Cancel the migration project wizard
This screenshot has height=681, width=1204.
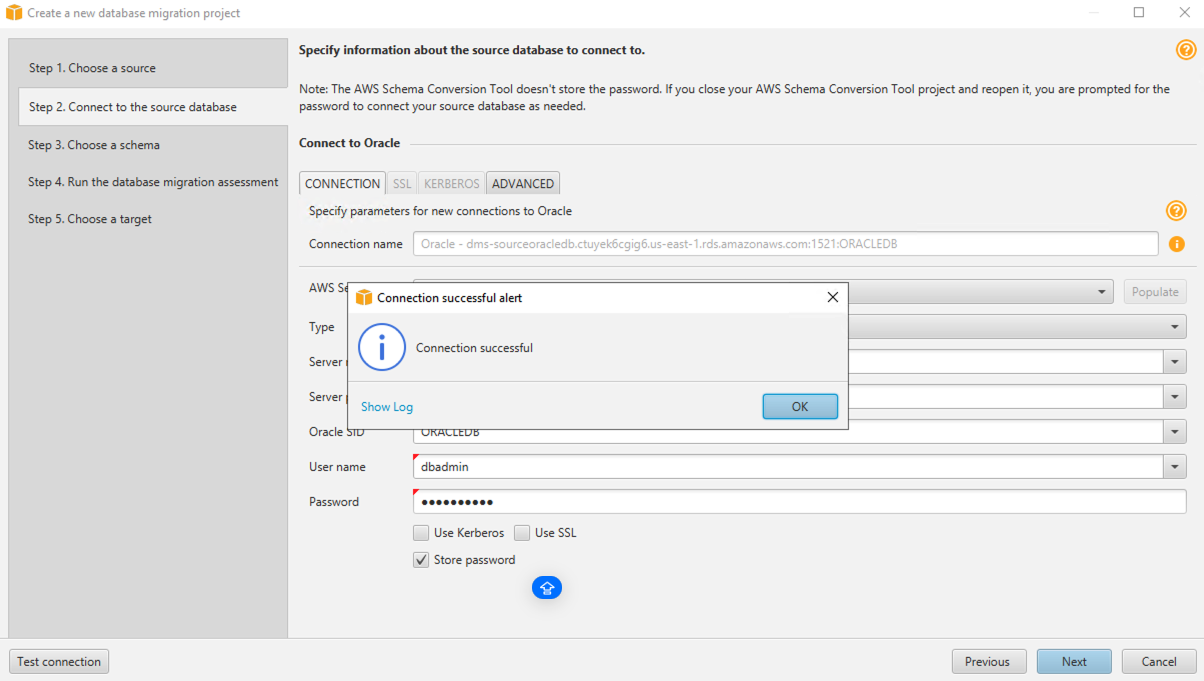tap(1159, 662)
